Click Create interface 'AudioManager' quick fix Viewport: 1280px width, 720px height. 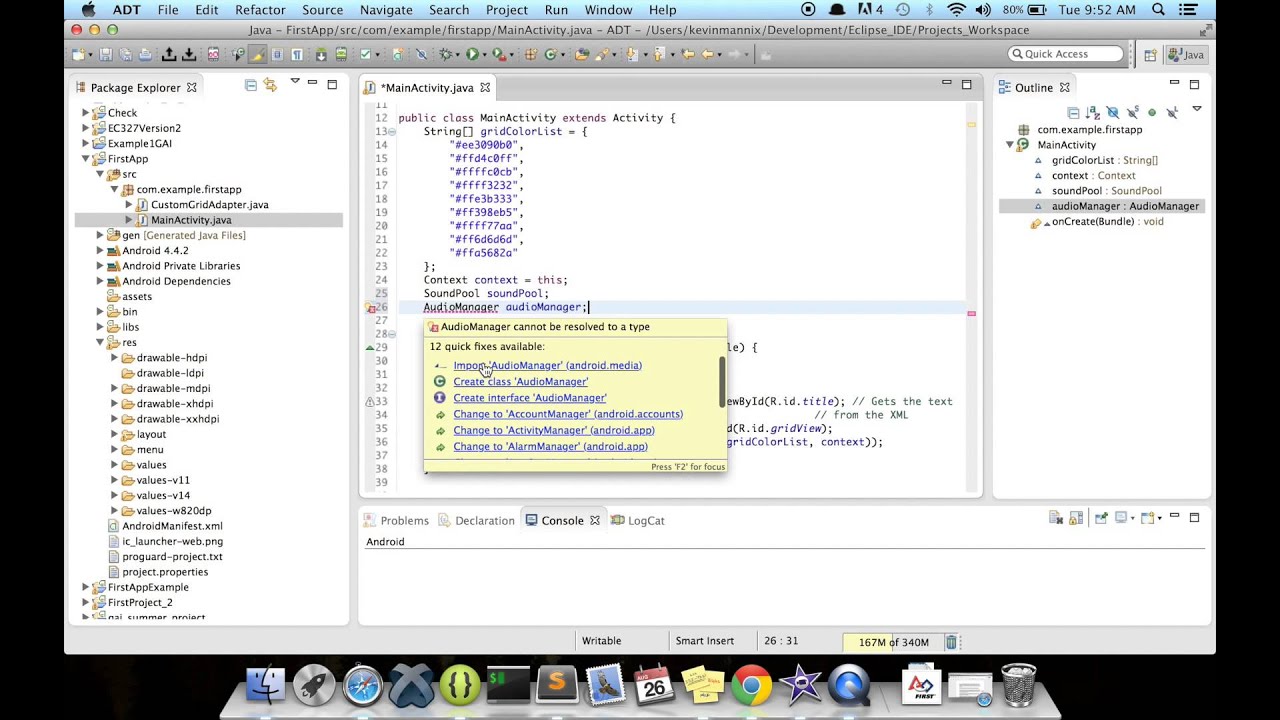529,397
